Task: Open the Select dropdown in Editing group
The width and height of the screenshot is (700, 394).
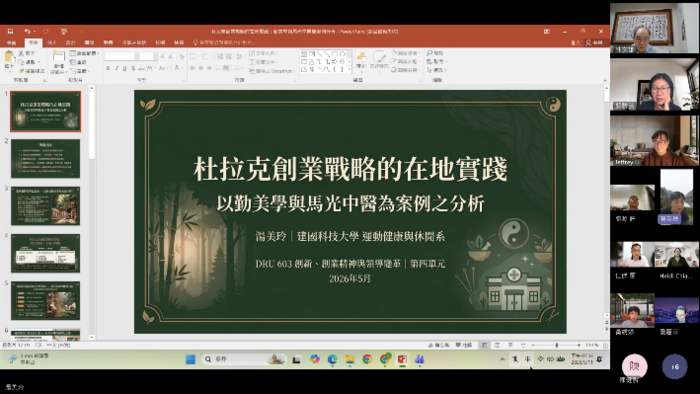Action: (x=438, y=71)
